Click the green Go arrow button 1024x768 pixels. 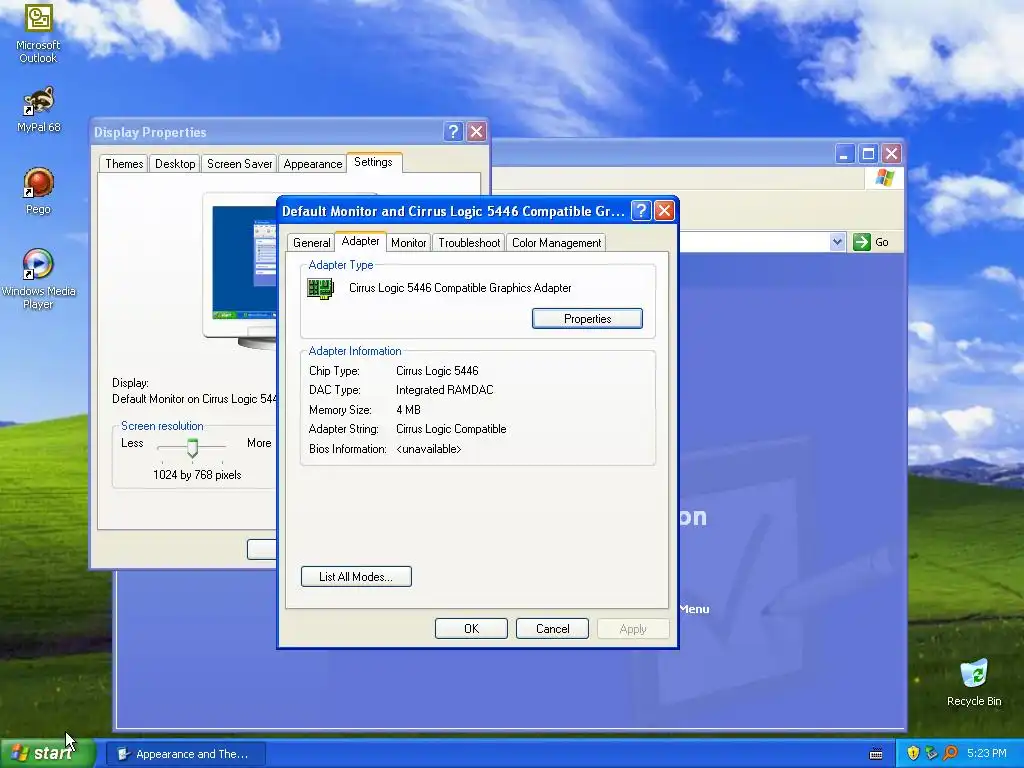[862, 242]
